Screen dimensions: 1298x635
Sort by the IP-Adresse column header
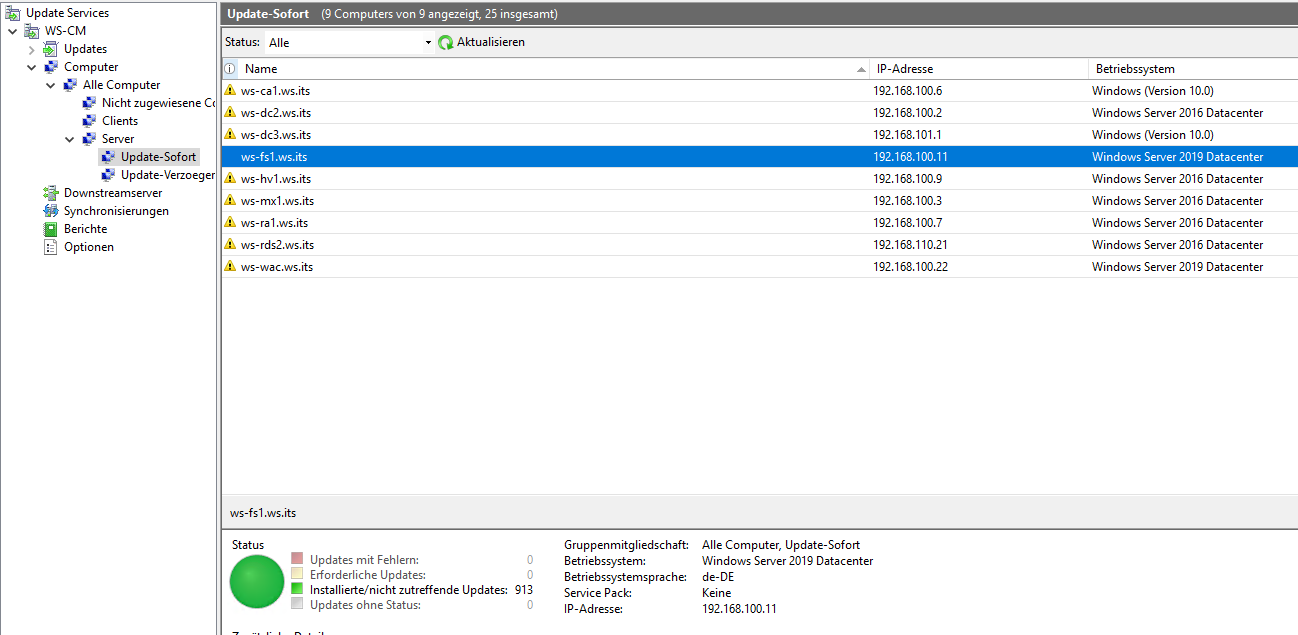pyautogui.click(x=979, y=69)
